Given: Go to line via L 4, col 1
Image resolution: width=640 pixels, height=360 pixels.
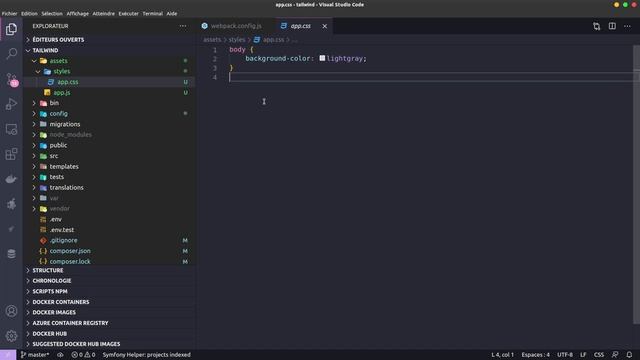Looking at the screenshot, I should [x=502, y=355].
